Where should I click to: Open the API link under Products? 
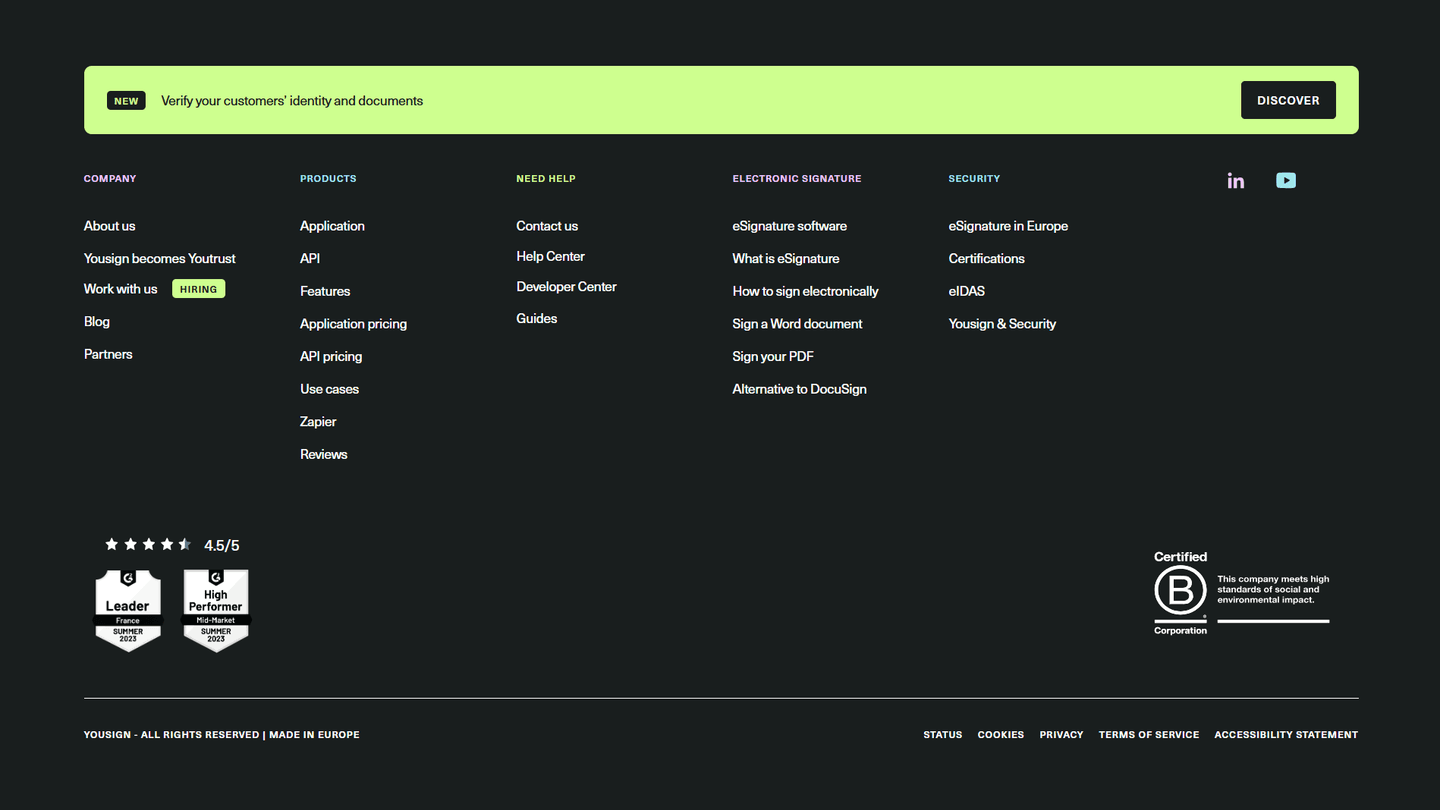pos(310,258)
